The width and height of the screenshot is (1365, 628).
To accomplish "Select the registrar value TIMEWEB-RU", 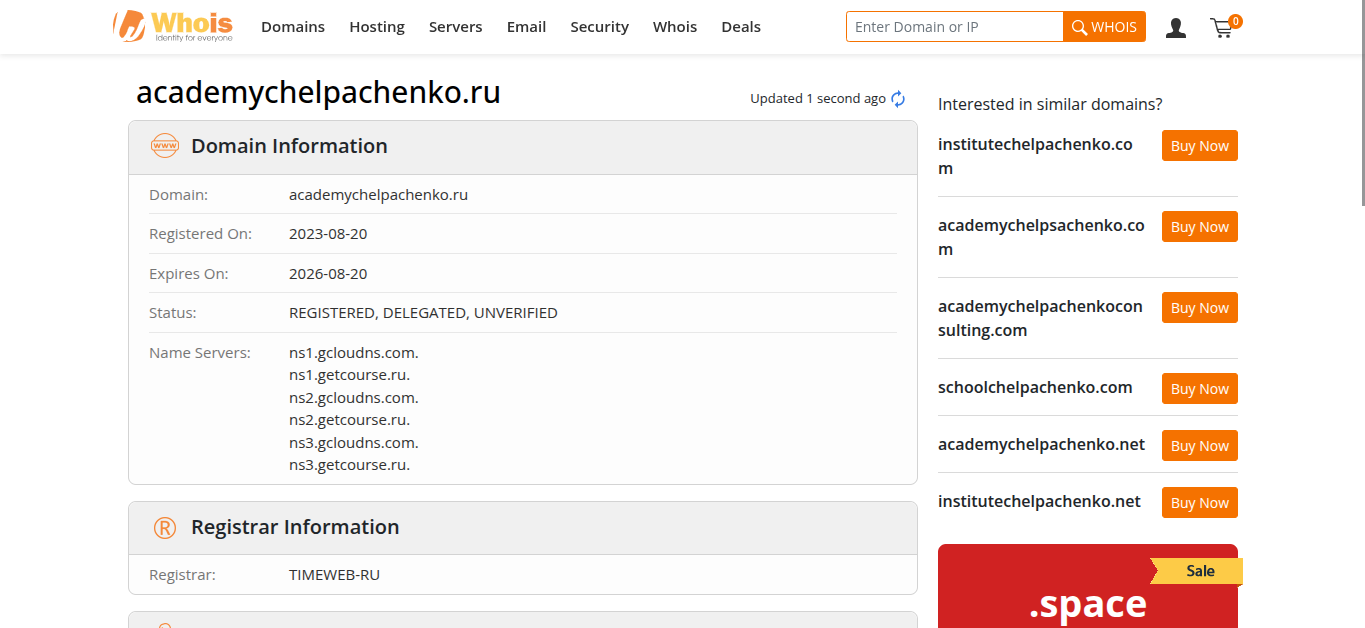I will pos(334,575).
